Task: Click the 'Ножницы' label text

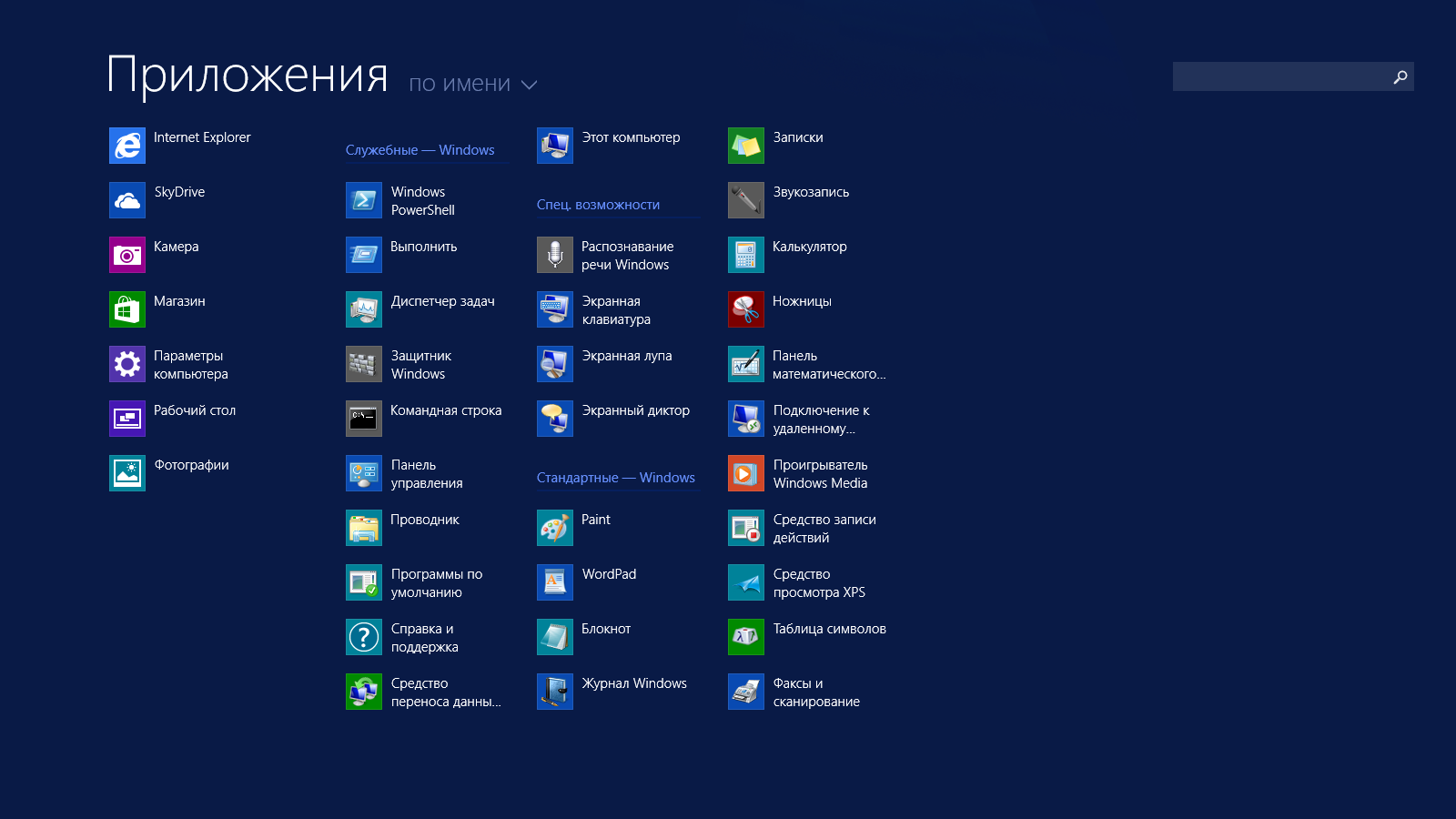Action: click(802, 301)
